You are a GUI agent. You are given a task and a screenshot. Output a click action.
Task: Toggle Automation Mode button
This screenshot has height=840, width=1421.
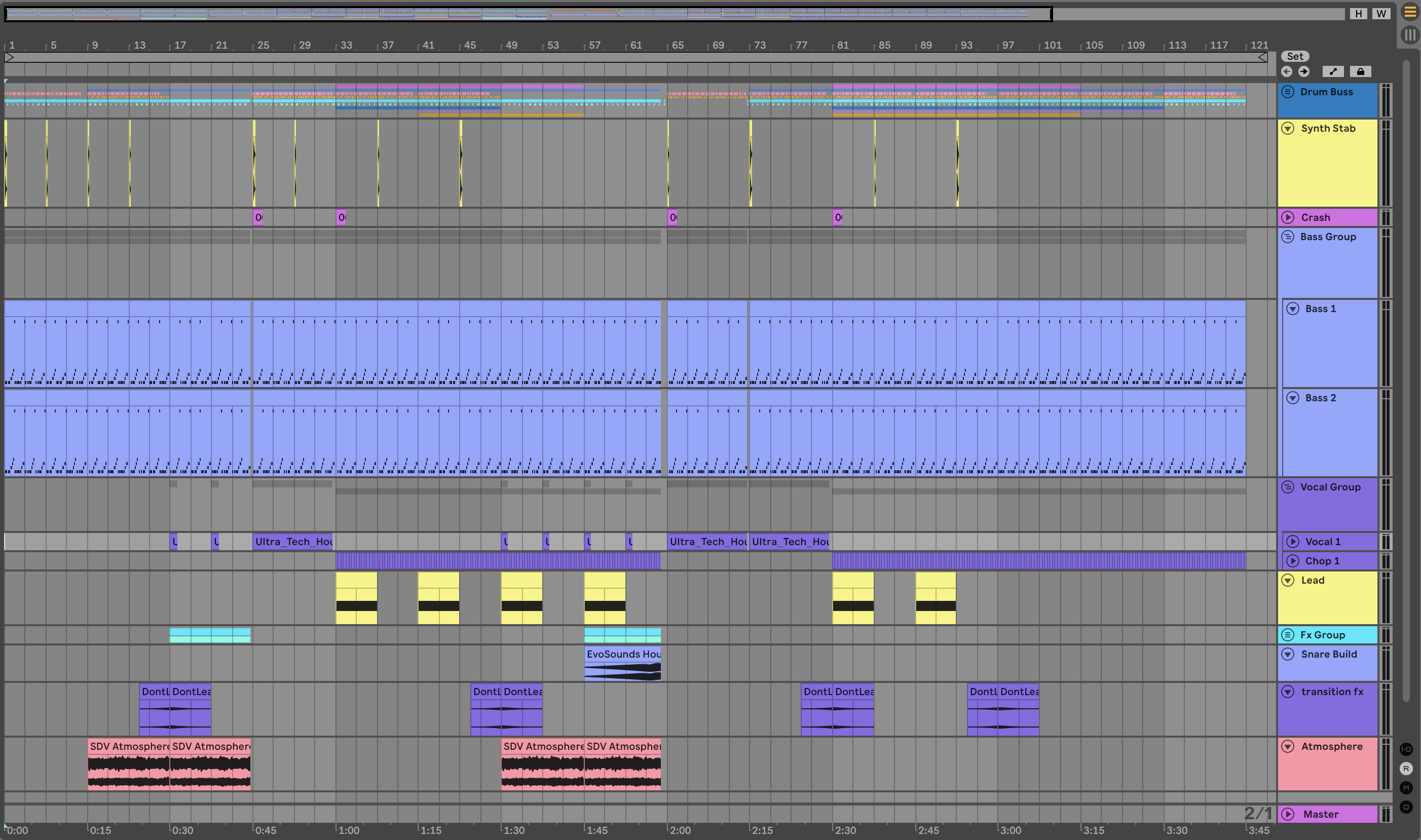pos(1333,71)
